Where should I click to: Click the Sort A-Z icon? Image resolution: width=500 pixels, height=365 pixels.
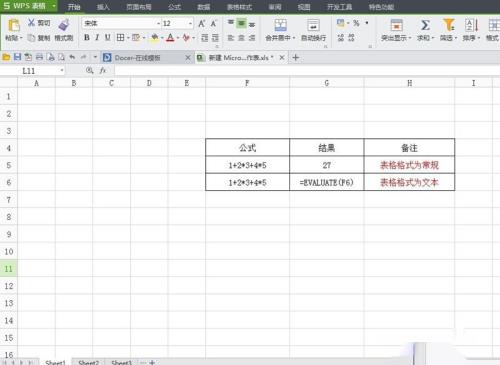(471, 25)
